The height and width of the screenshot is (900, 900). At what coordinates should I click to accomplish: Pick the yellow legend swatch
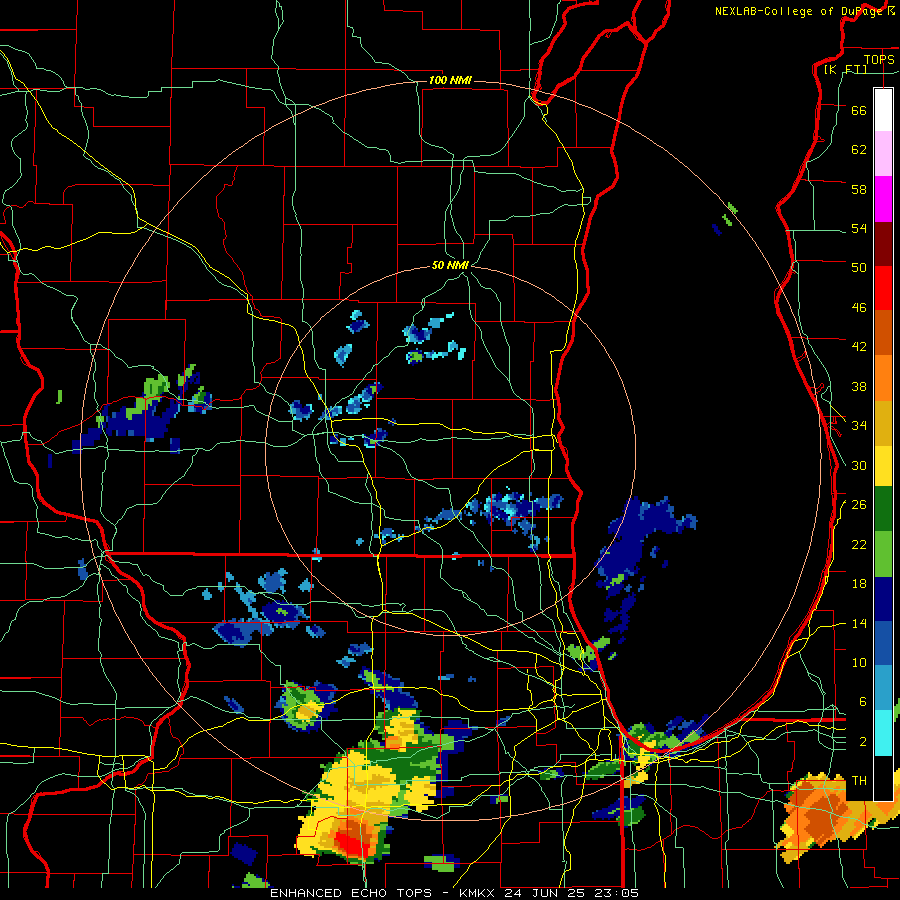[x=883, y=466]
